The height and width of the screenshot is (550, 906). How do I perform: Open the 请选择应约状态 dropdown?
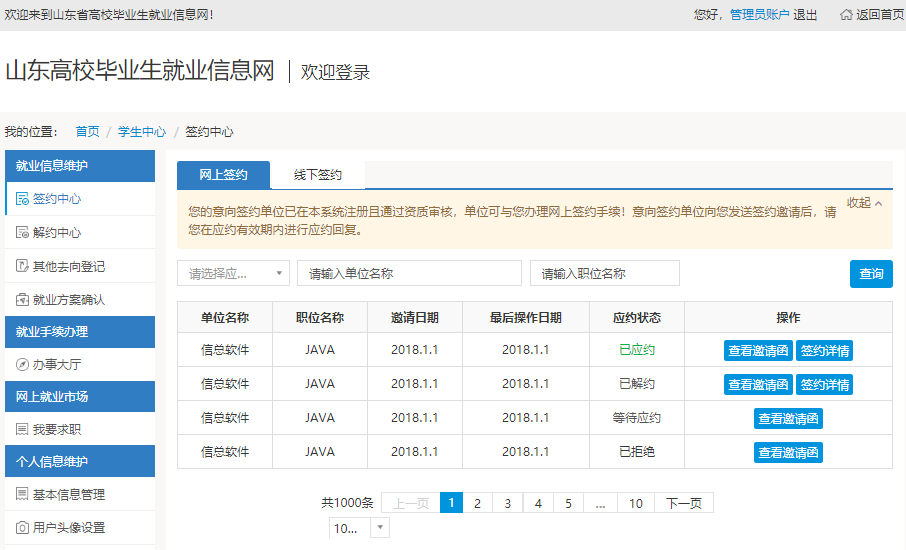coord(233,273)
